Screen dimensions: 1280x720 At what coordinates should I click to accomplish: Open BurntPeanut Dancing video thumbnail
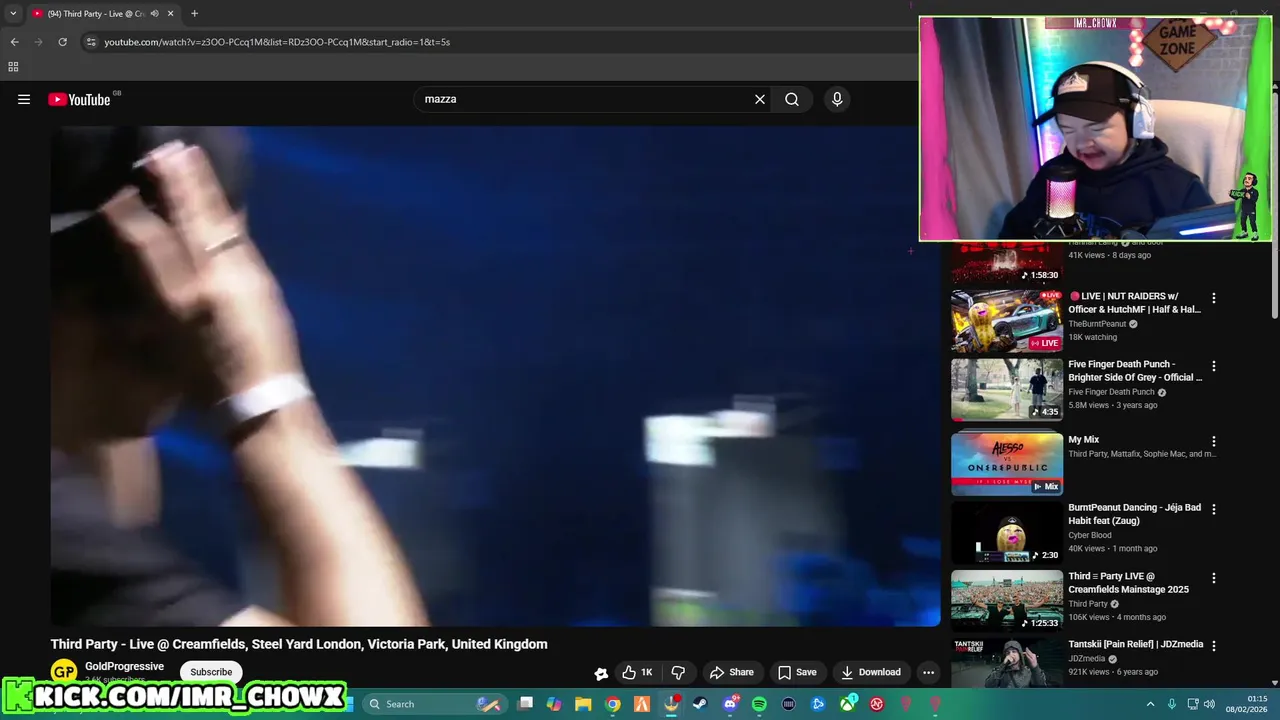[x=1007, y=532]
